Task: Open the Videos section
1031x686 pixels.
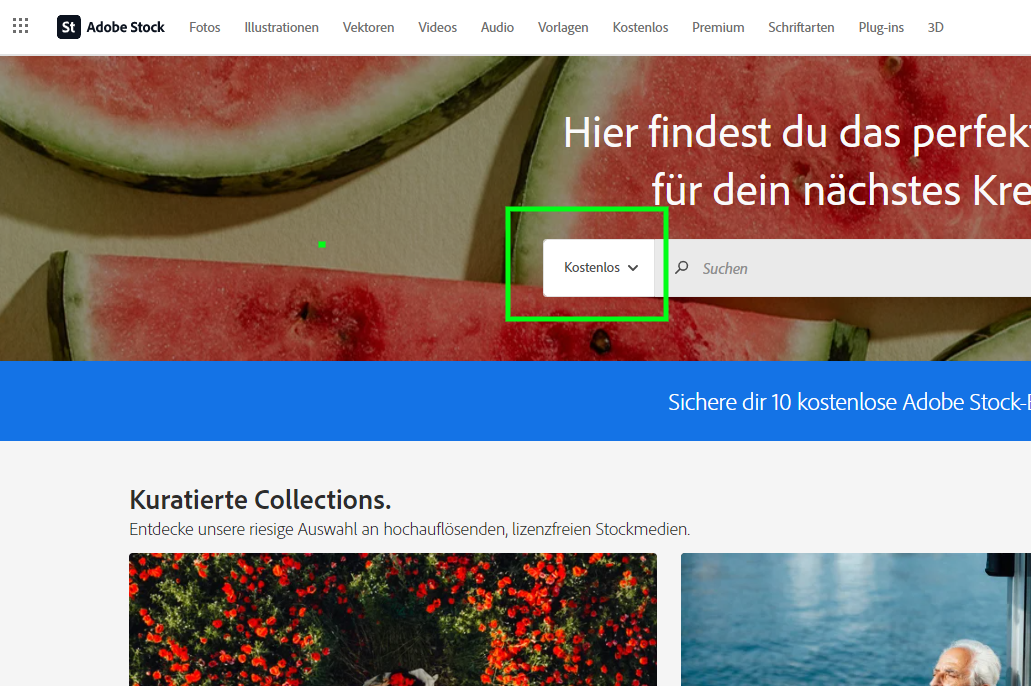Action: pyautogui.click(x=437, y=27)
